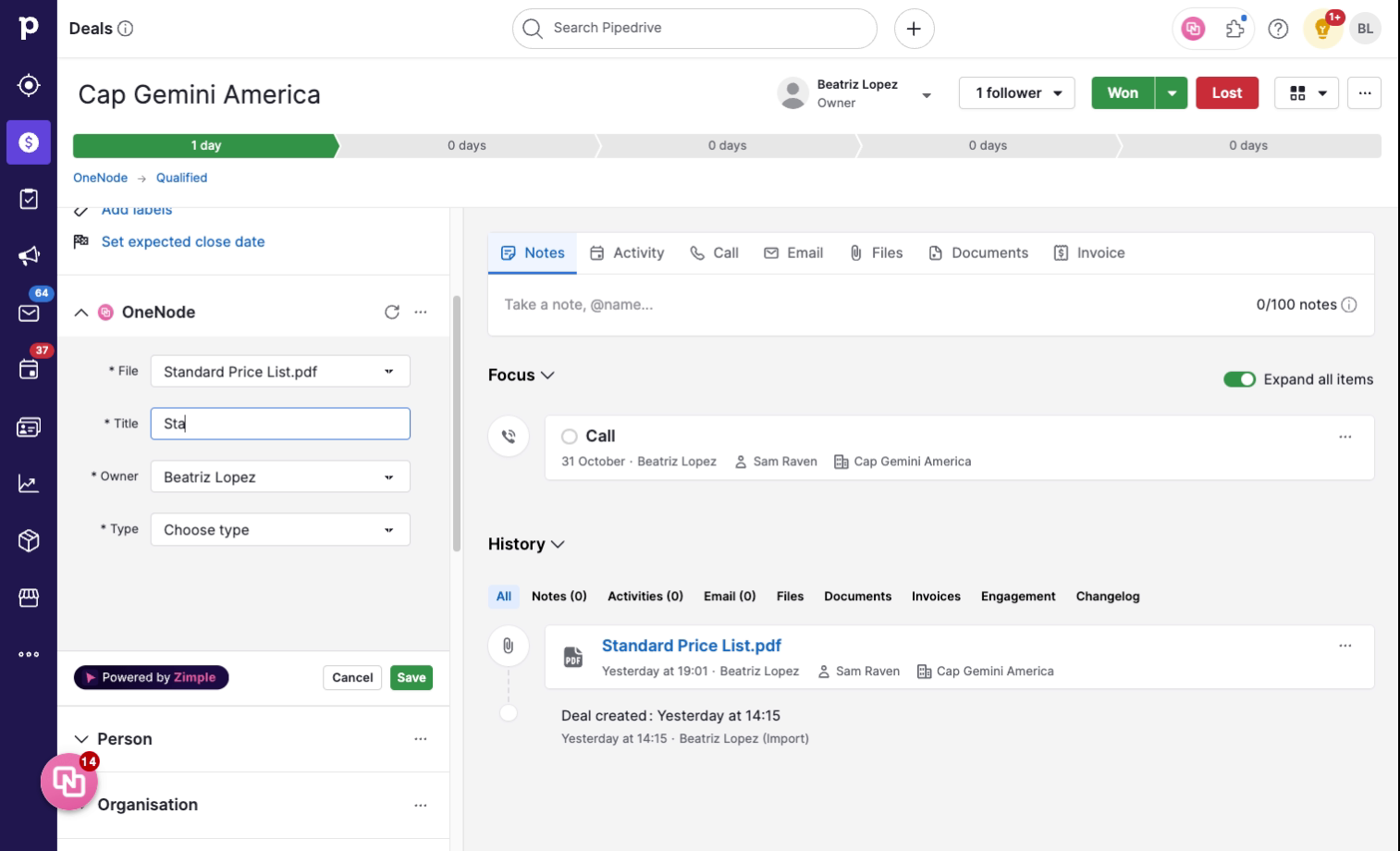Select the second pipeline stage 0 days

(x=467, y=146)
